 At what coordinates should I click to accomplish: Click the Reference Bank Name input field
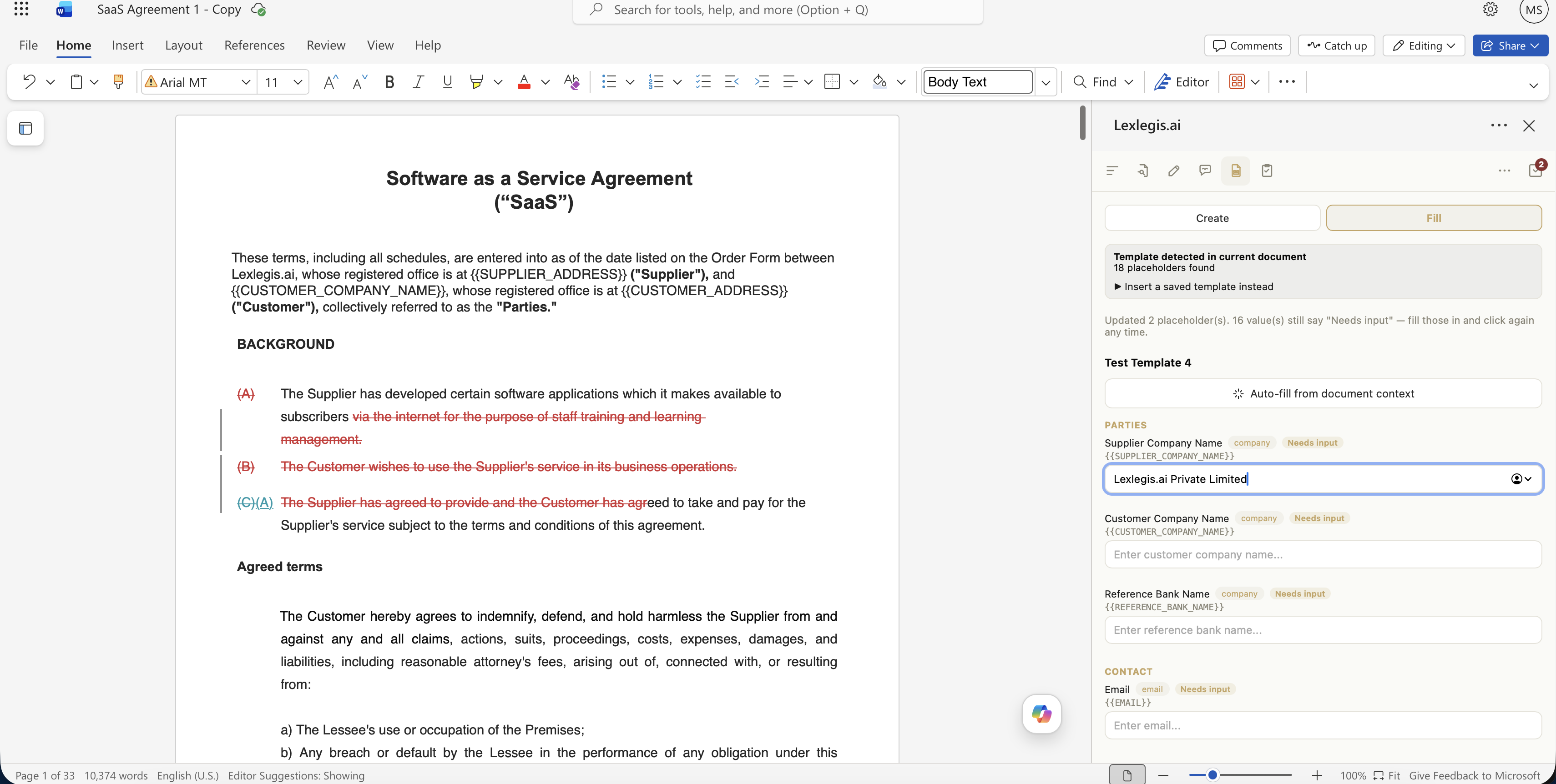pos(1323,629)
